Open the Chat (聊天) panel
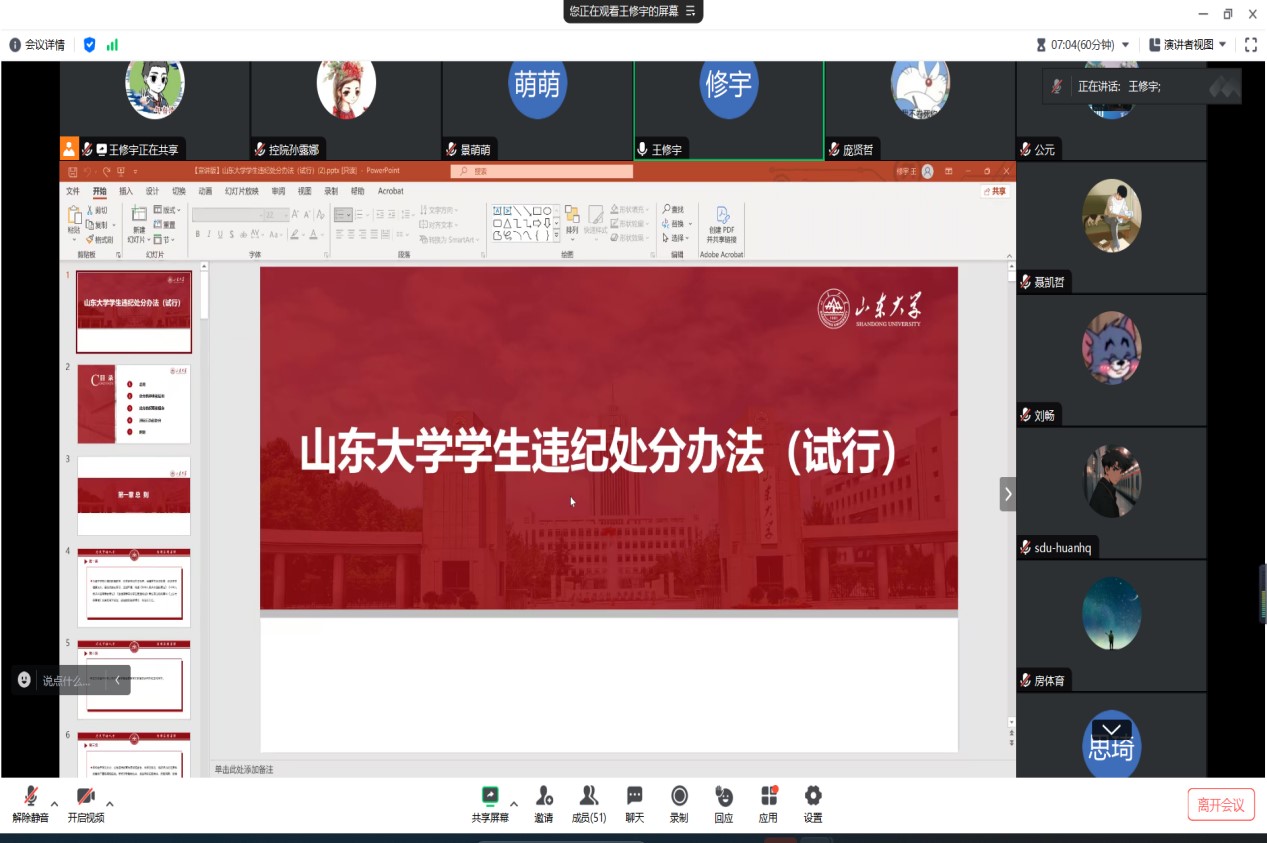The height and width of the screenshot is (843, 1267). (634, 797)
